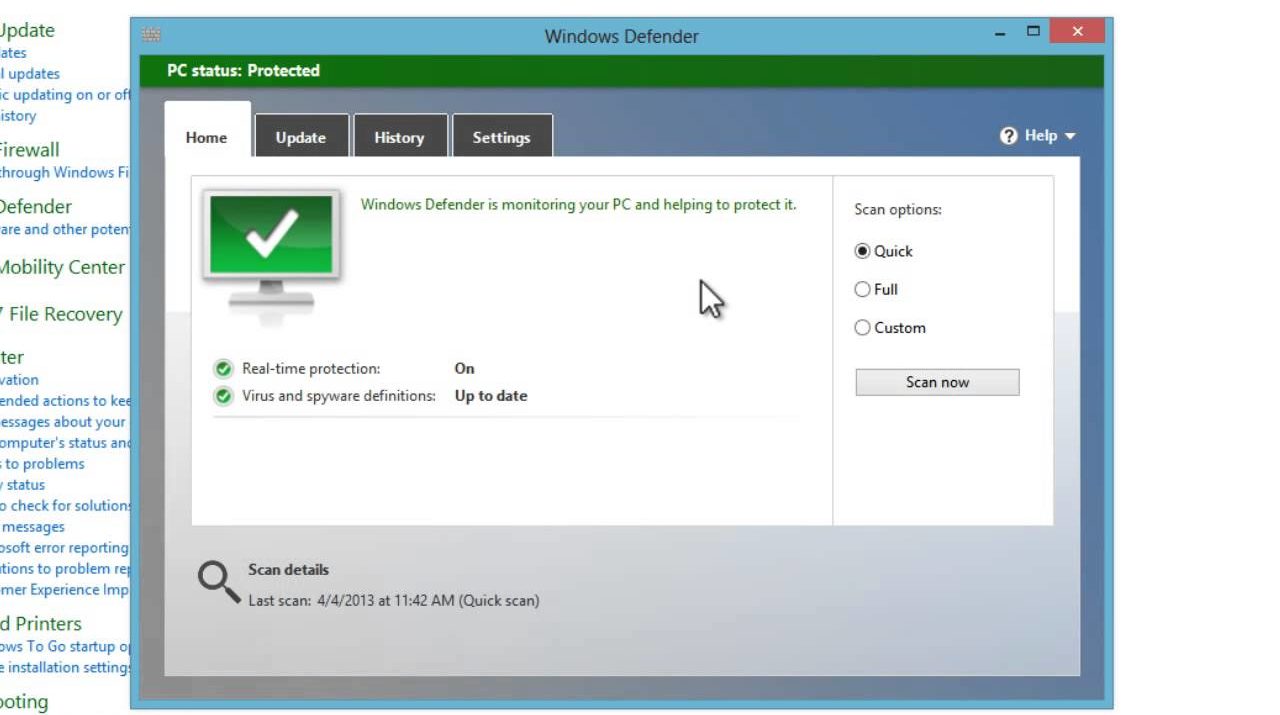Go to the Settings tab

tap(501, 138)
